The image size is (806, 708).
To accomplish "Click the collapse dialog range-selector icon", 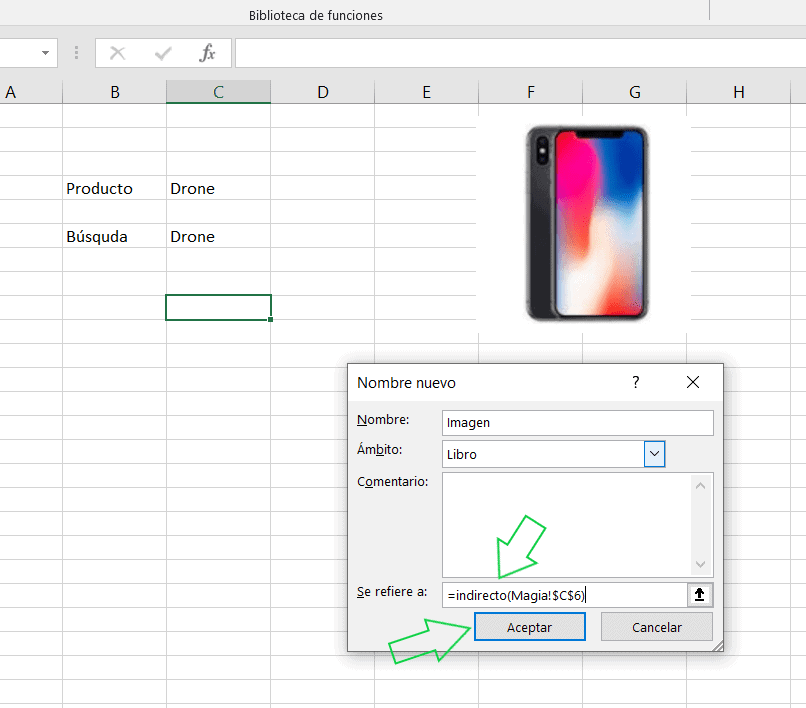I will (700, 595).
